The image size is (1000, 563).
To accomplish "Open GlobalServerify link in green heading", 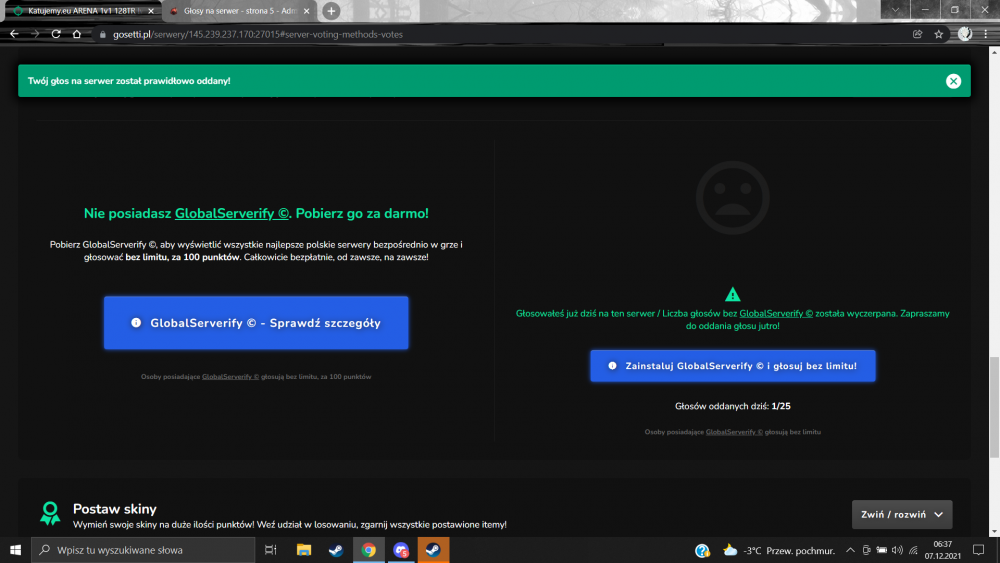I will pyautogui.click(x=232, y=214).
